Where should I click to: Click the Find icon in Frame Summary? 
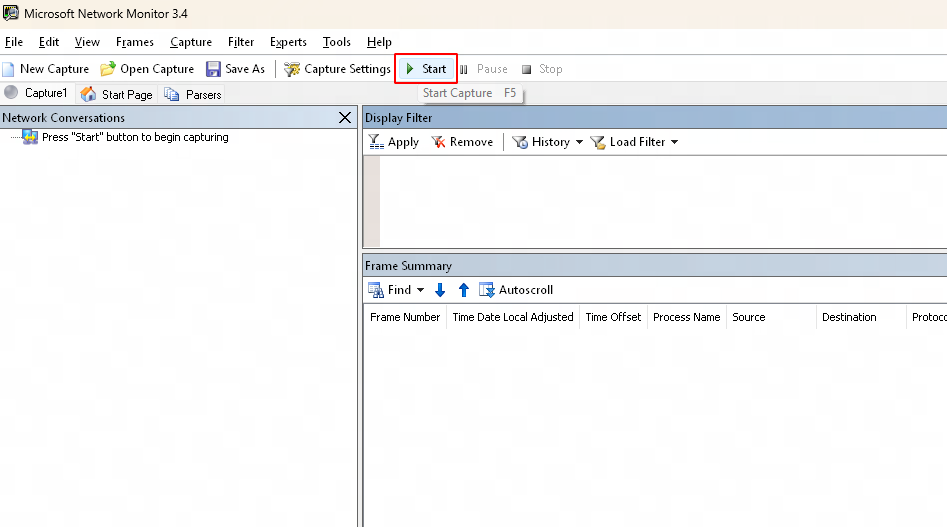click(x=376, y=290)
